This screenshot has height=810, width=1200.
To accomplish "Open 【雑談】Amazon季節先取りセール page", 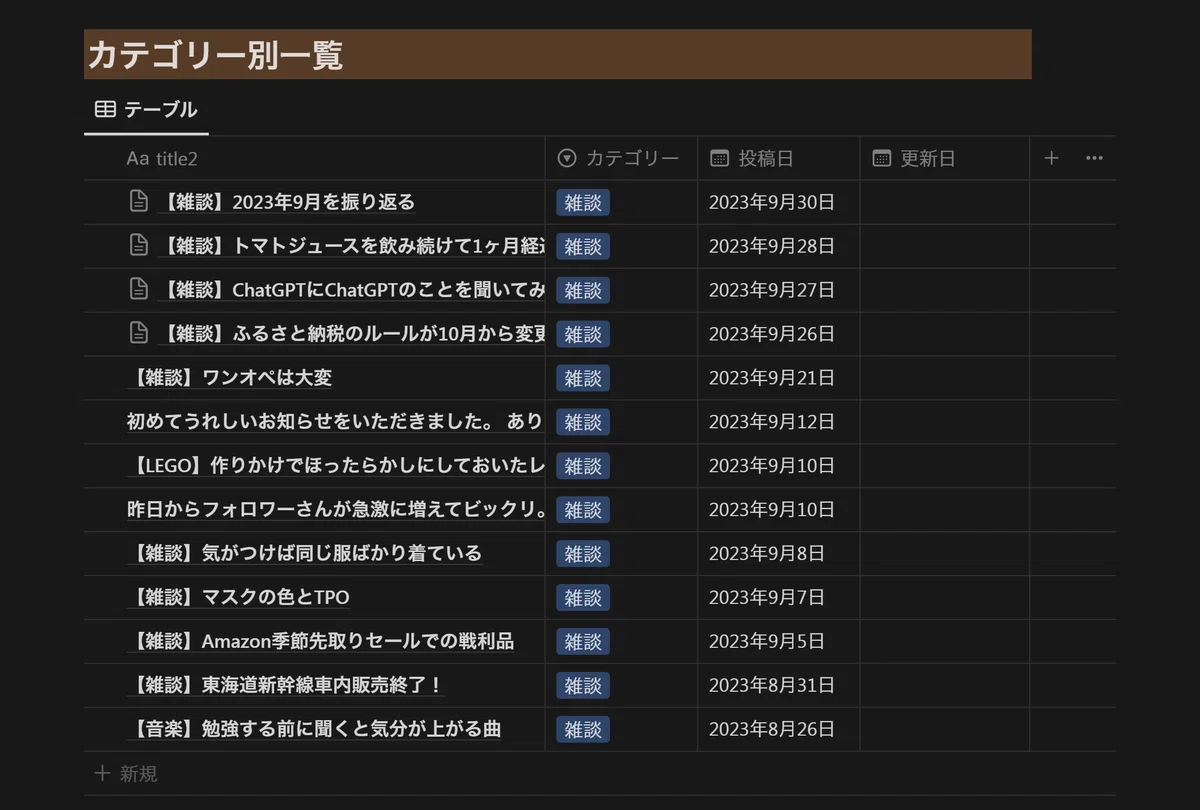I will pos(320,642).
